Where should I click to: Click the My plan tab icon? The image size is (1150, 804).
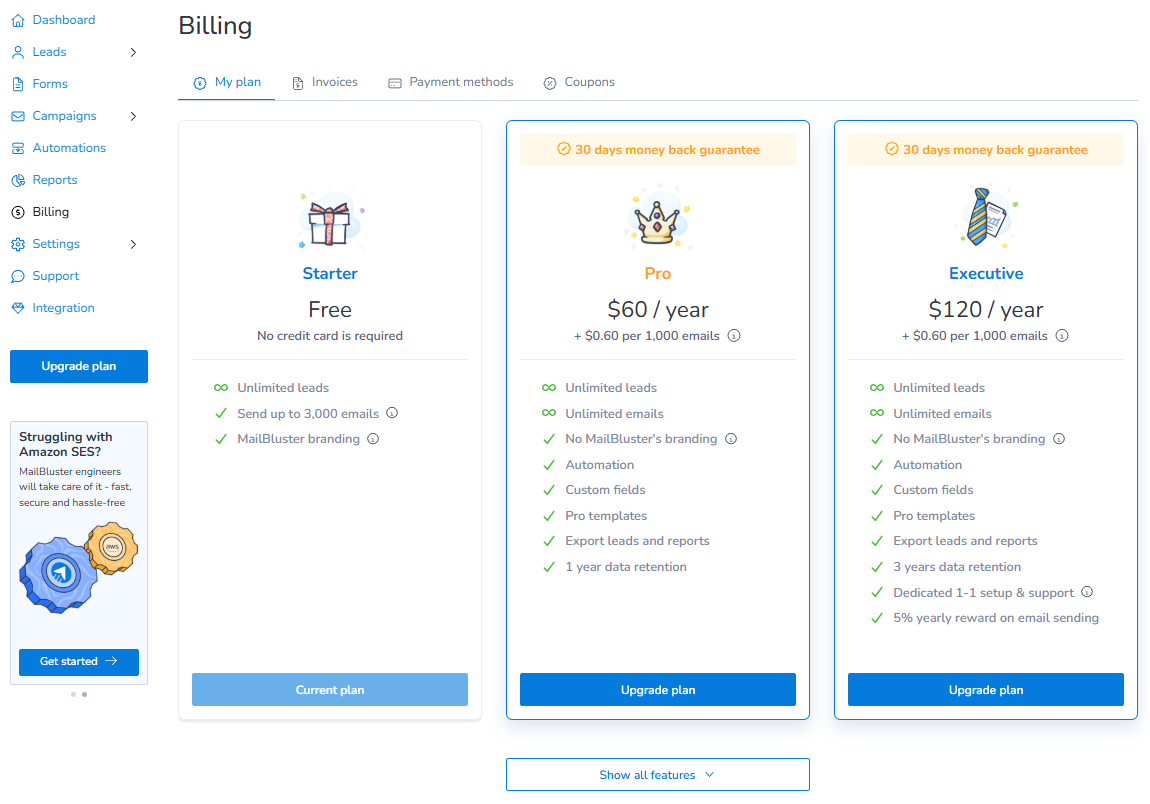click(x=199, y=83)
